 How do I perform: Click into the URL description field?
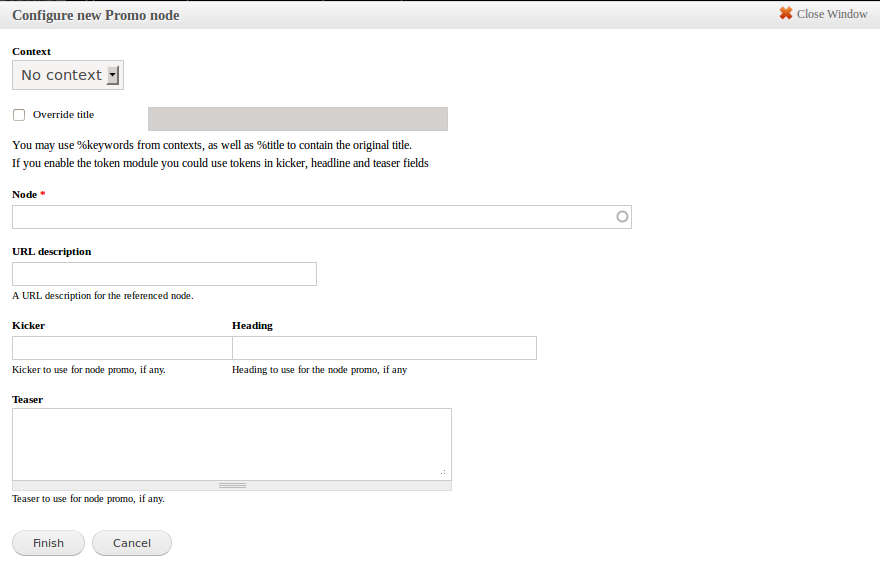164,274
